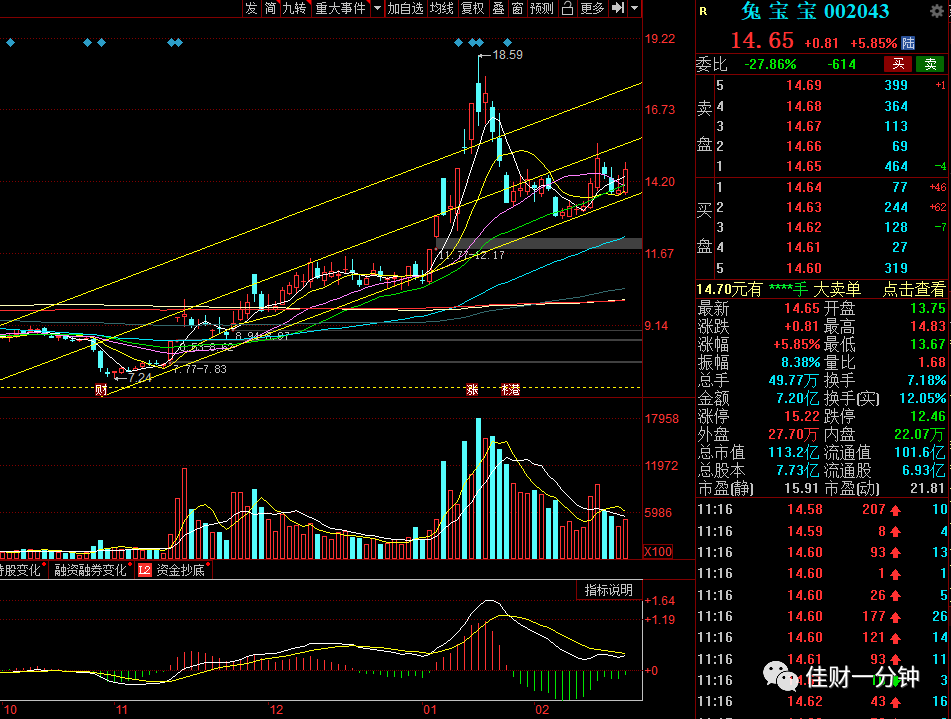Open the settings gear beside stock name

937,11
